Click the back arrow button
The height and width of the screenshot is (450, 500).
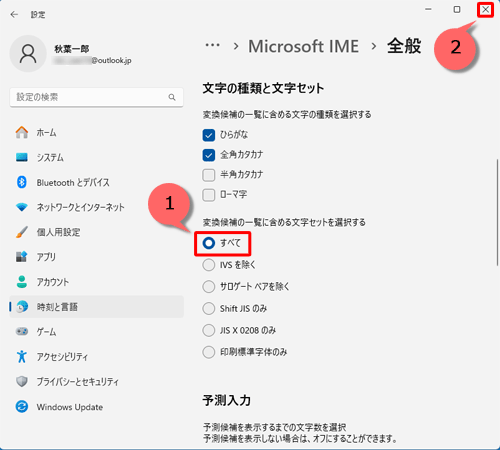(14, 14)
